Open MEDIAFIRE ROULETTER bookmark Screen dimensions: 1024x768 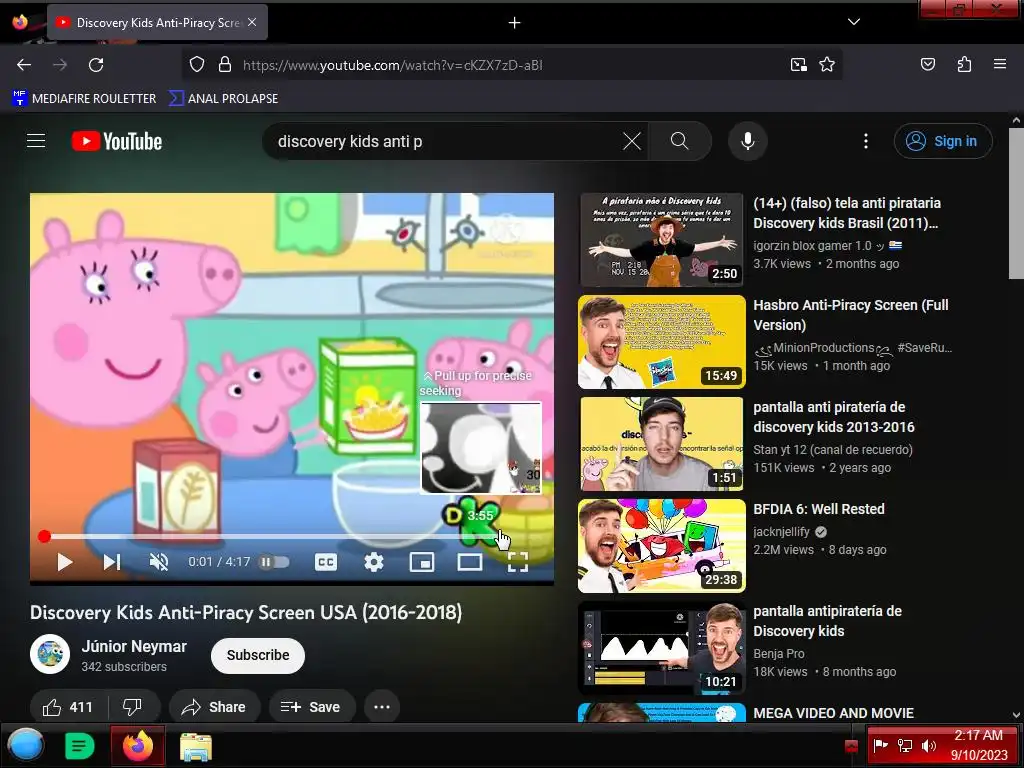(85, 99)
